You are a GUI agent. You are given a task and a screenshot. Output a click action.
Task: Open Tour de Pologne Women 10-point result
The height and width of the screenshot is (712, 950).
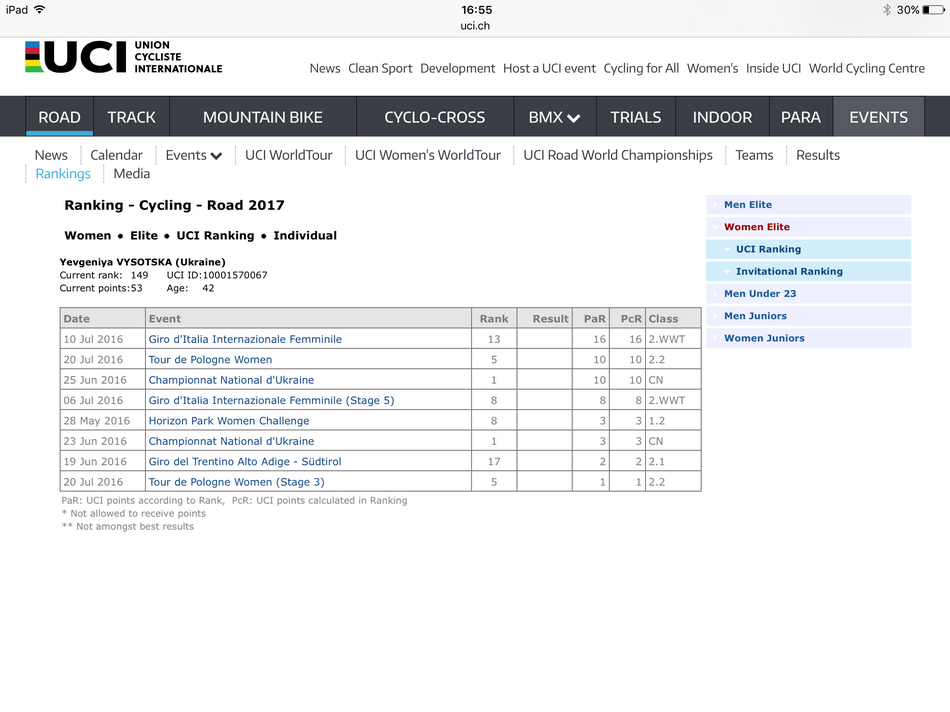click(x=210, y=360)
